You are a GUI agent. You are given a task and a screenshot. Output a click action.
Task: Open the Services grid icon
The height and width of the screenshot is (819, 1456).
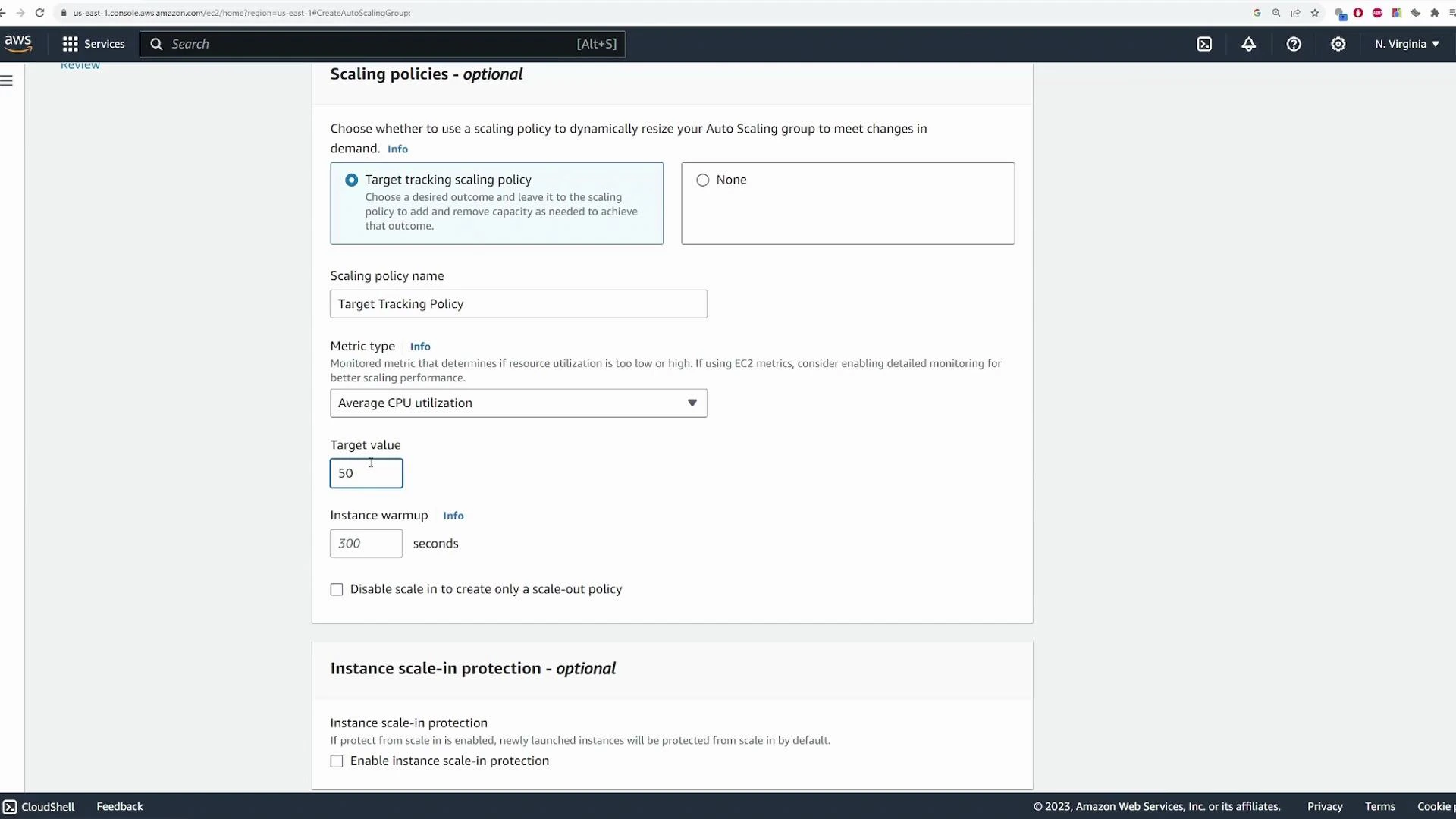coord(70,44)
